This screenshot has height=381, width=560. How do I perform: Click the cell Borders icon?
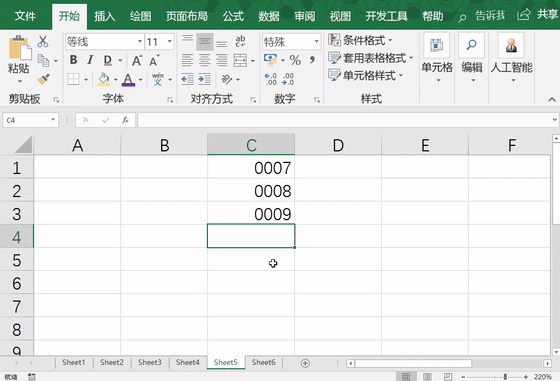[x=74, y=79]
